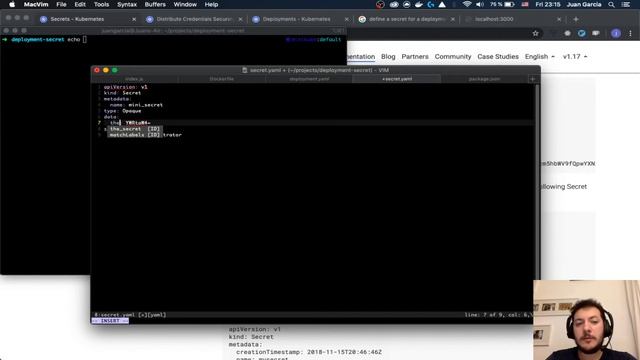Switch to the package.json tab in MacVim
This screenshot has height=360, width=640.
point(484,79)
